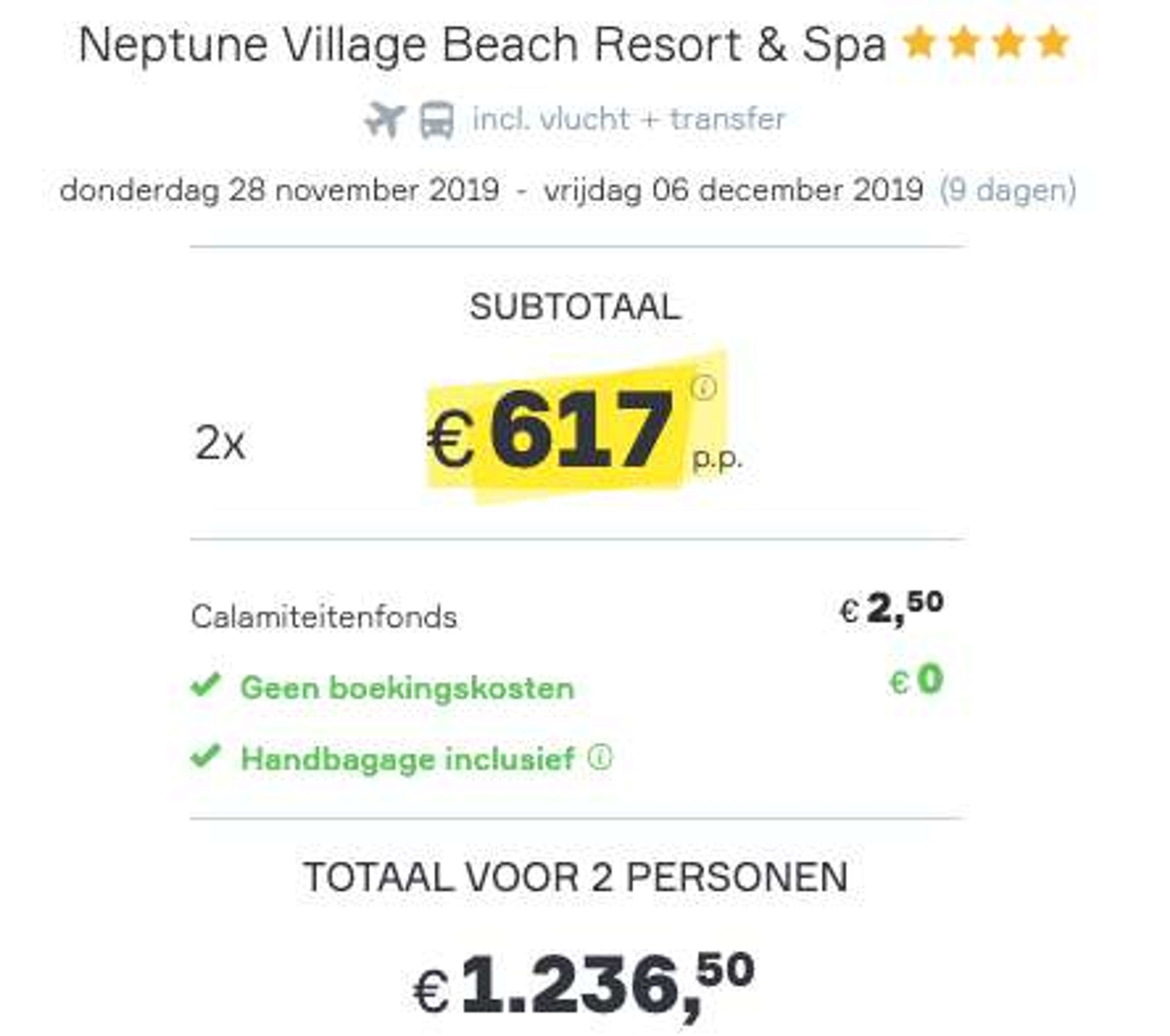
Task: Click the last gold rating star
Action: [1052, 43]
